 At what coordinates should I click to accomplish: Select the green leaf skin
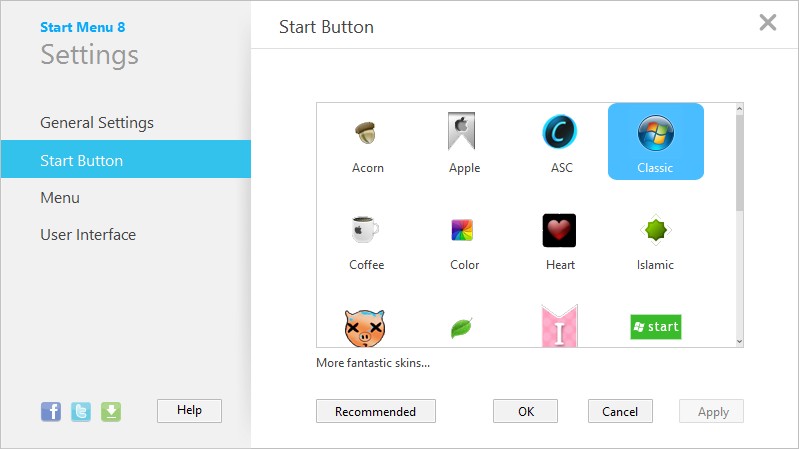coord(462,328)
